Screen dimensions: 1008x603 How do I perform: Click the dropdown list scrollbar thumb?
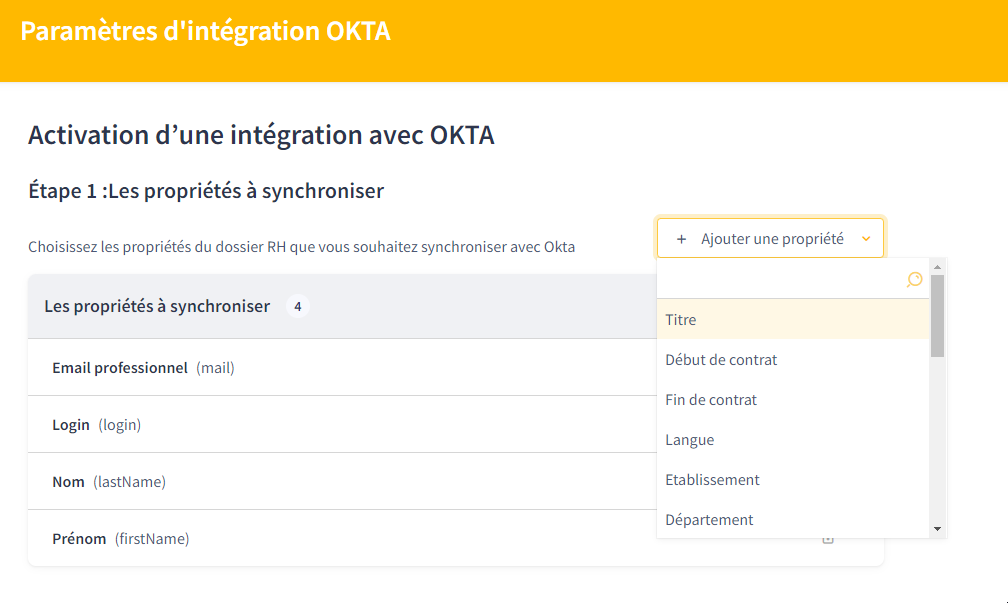tap(937, 316)
